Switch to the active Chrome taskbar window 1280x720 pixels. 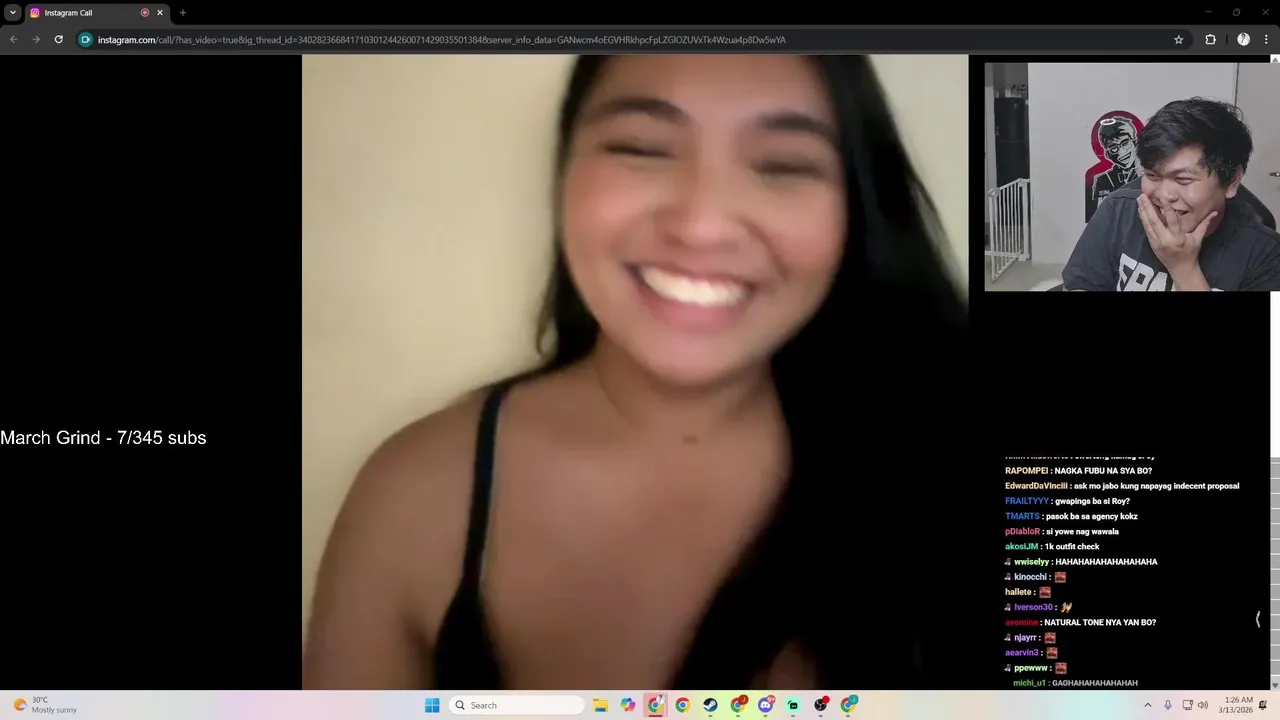point(656,705)
